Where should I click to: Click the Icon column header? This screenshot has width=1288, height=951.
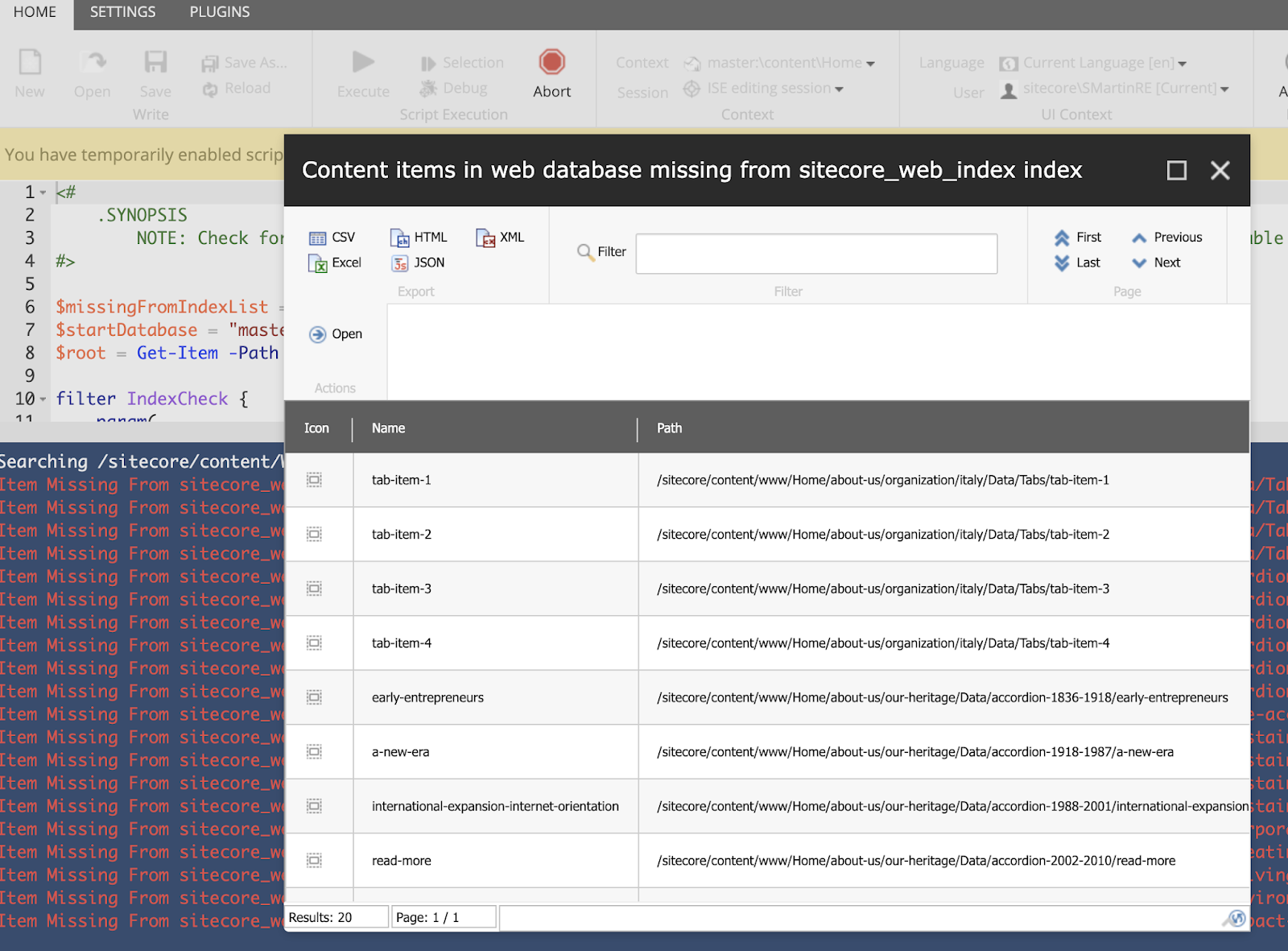tap(316, 428)
